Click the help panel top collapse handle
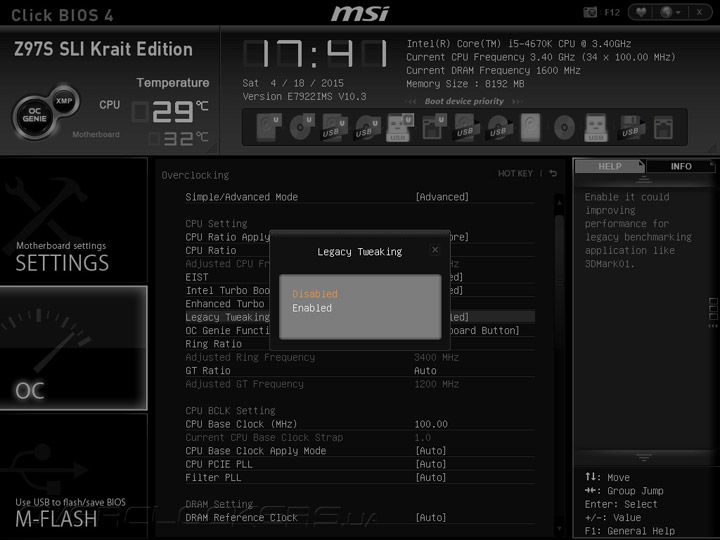Screen dimensions: 720x540 [x=643, y=180]
